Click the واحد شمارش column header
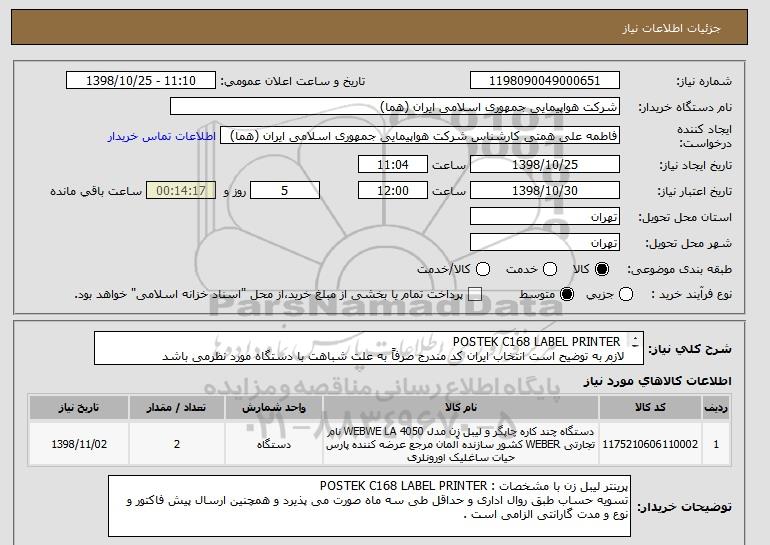770x545 pixels. 274,408
